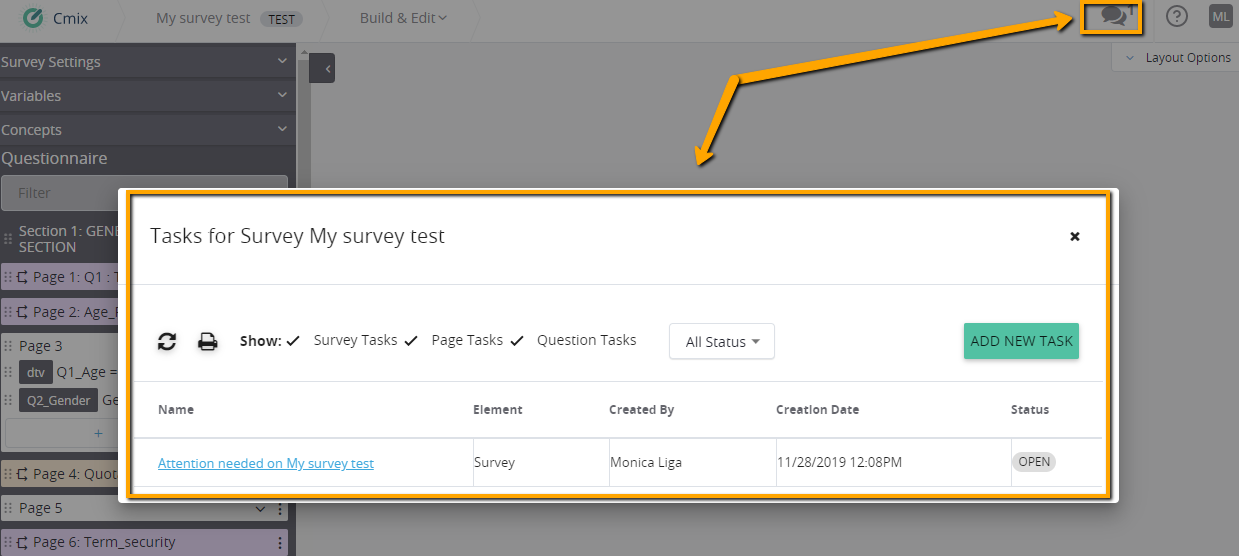Open Page 6 Term_security options menu

tap(280, 543)
